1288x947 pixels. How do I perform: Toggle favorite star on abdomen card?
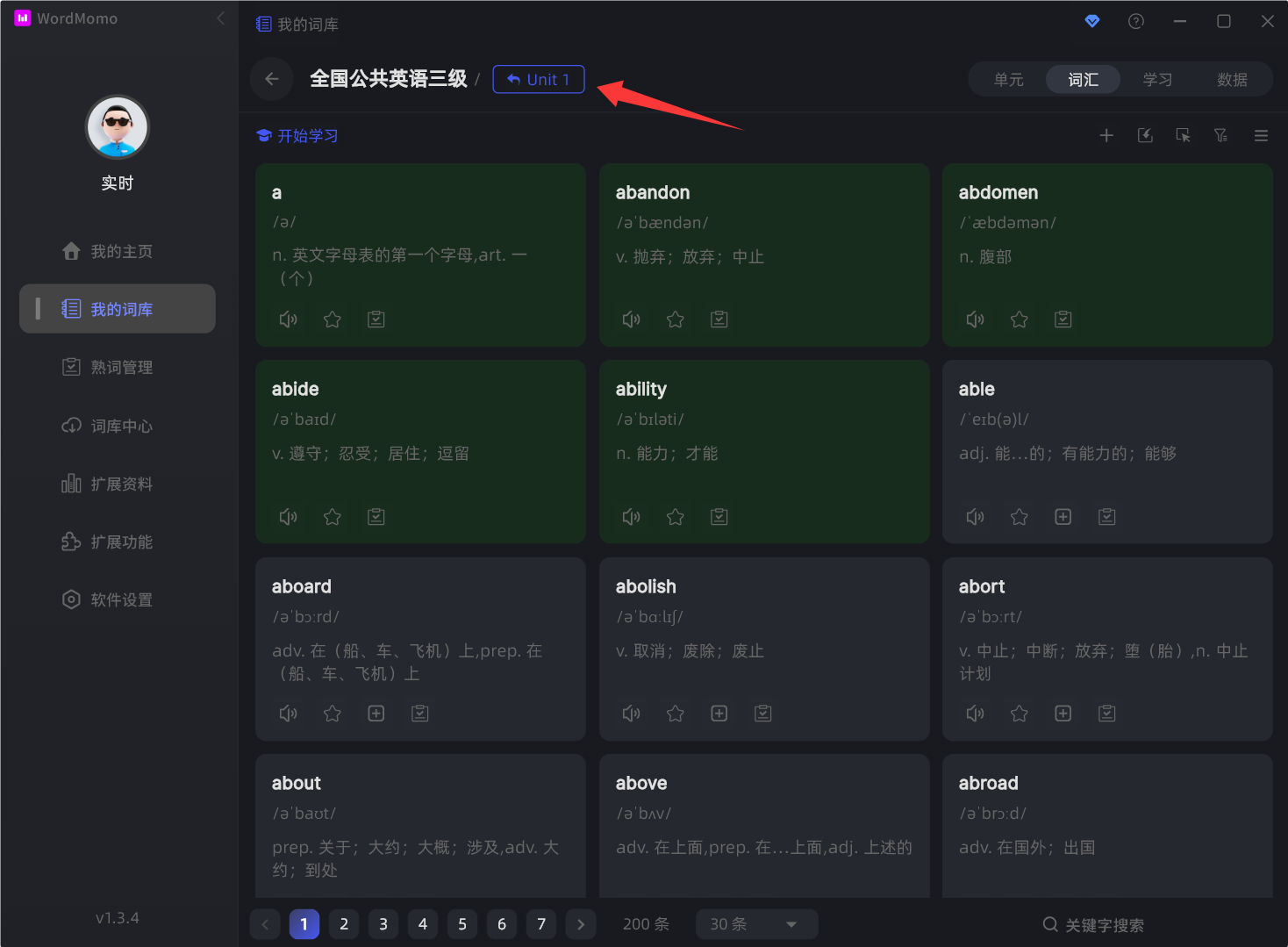coord(1019,319)
